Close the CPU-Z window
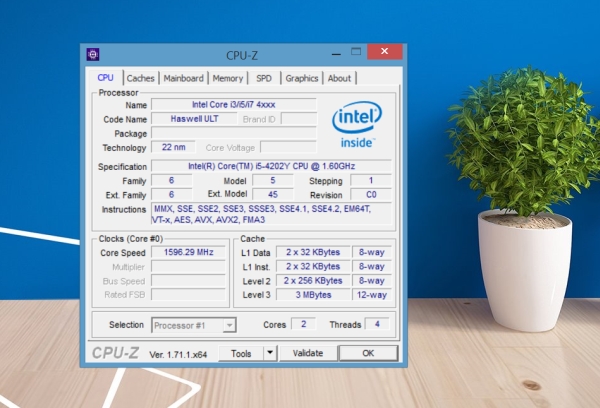The height and width of the screenshot is (408, 600). pos(385,51)
